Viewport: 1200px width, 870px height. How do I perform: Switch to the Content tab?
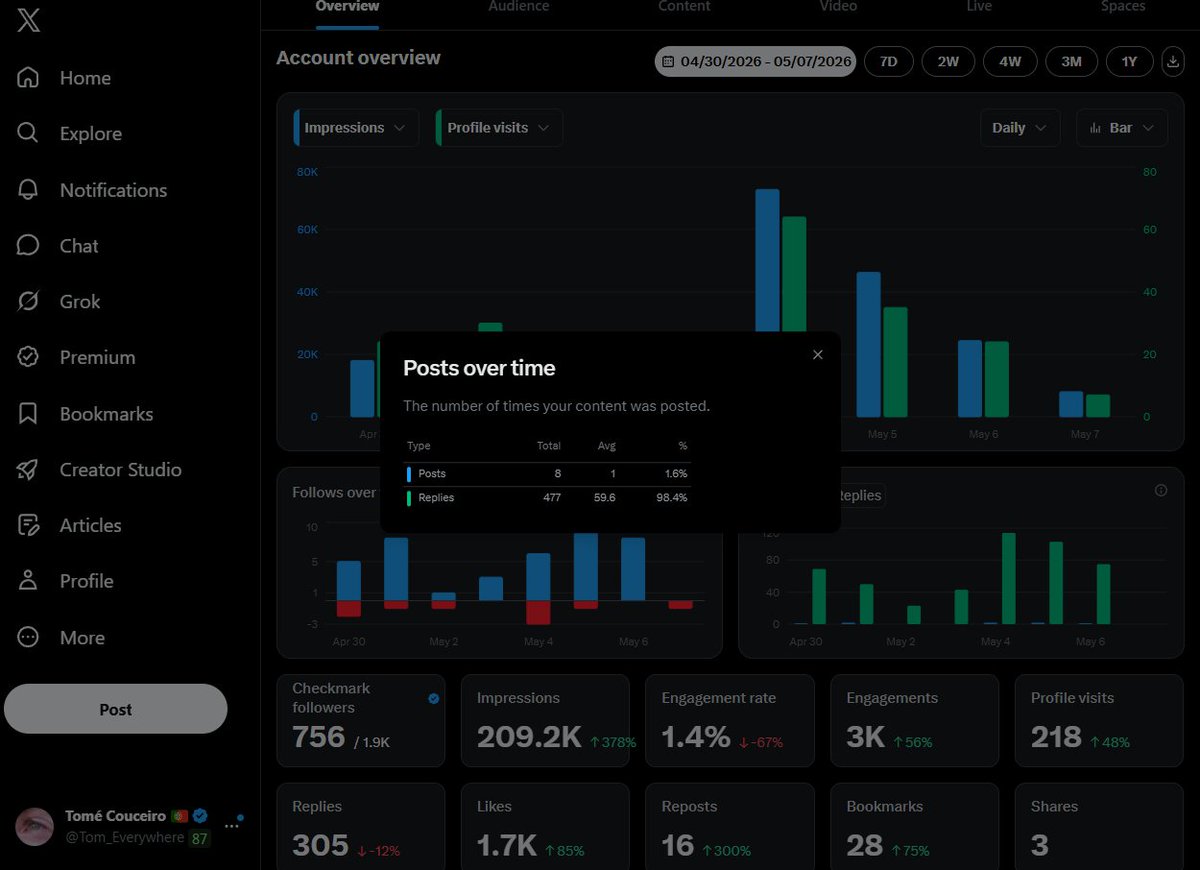tap(684, 8)
